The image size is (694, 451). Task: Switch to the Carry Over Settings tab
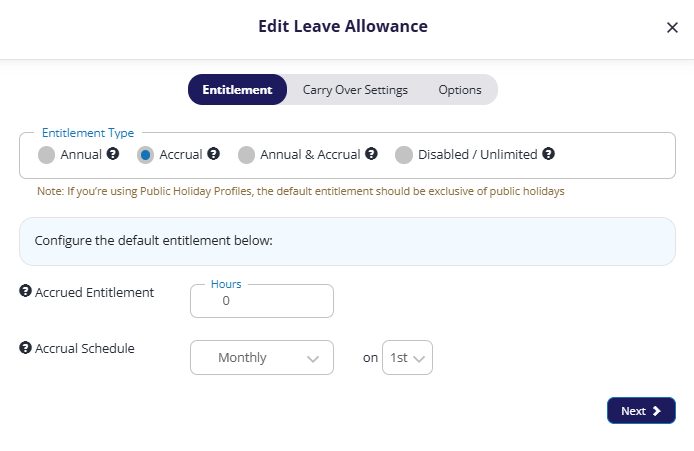[x=355, y=90]
